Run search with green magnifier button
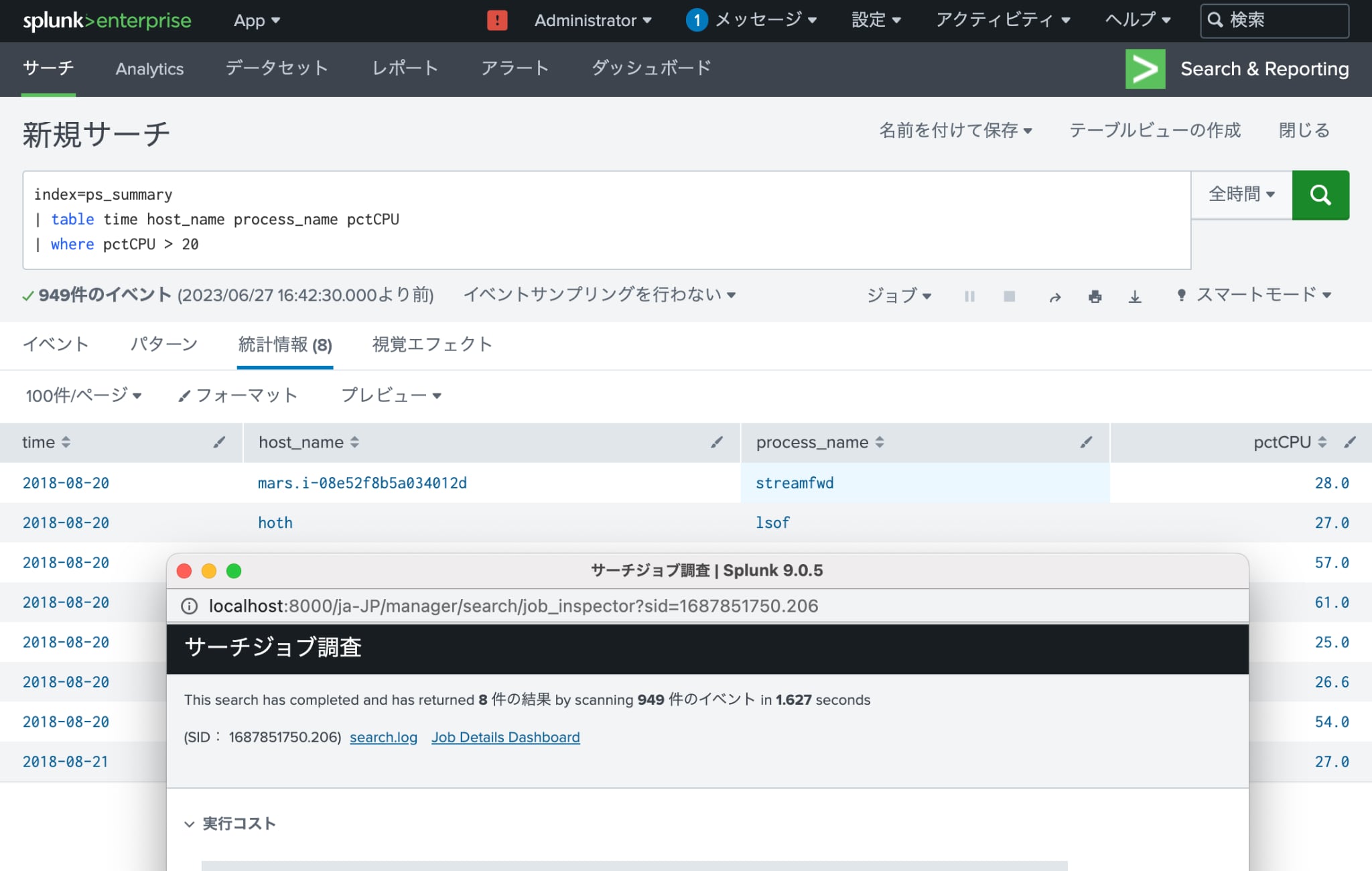 [1320, 195]
